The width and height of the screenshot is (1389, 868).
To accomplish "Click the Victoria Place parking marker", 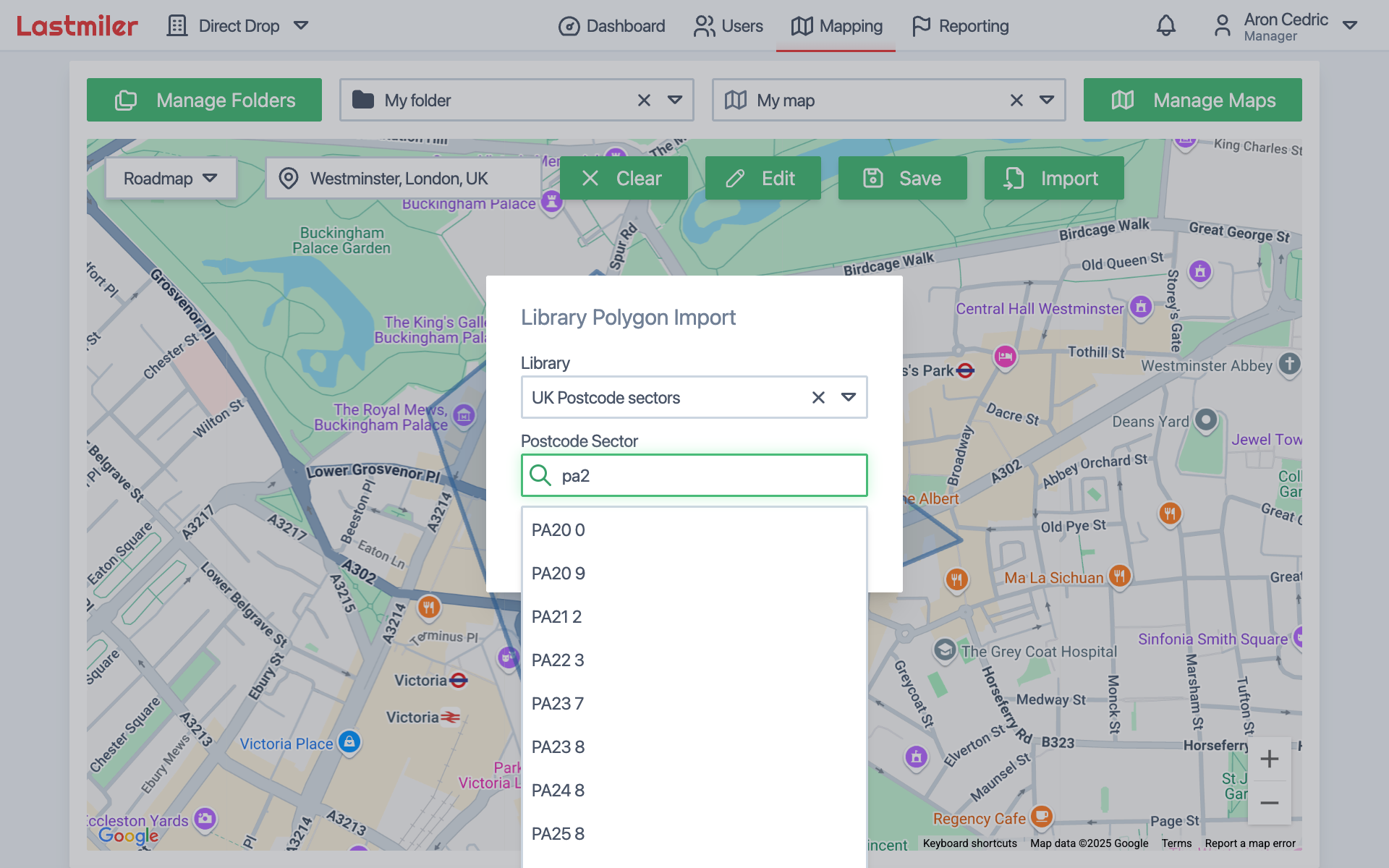I will [349, 742].
